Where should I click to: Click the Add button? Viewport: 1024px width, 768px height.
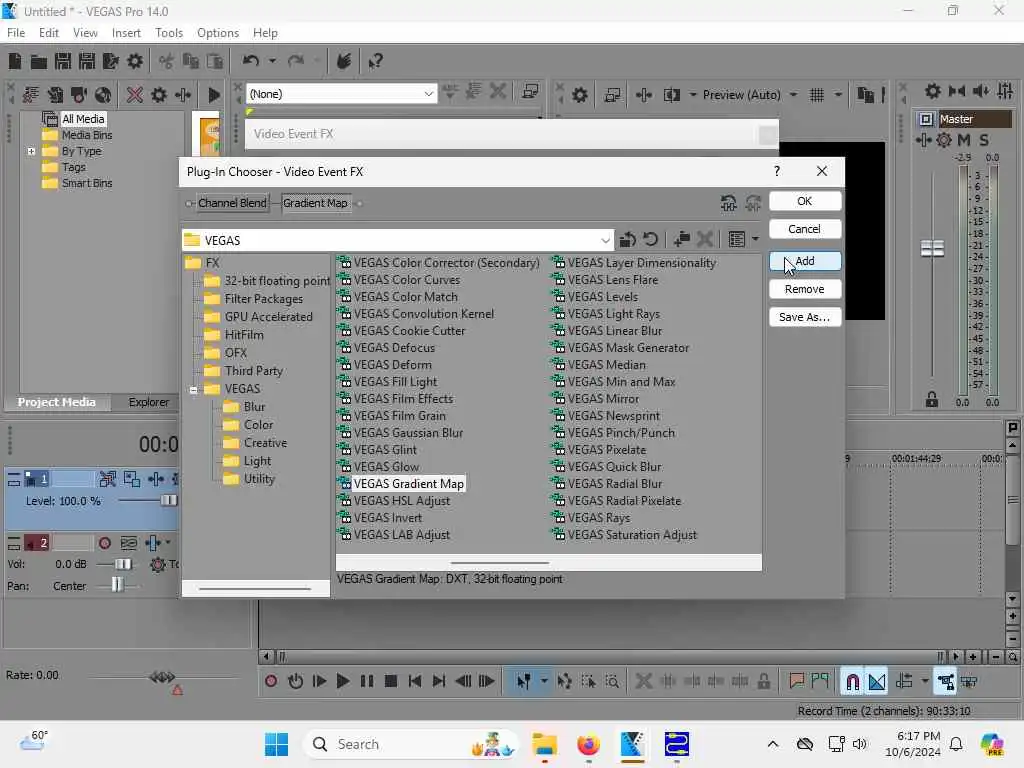tap(805, 261)
